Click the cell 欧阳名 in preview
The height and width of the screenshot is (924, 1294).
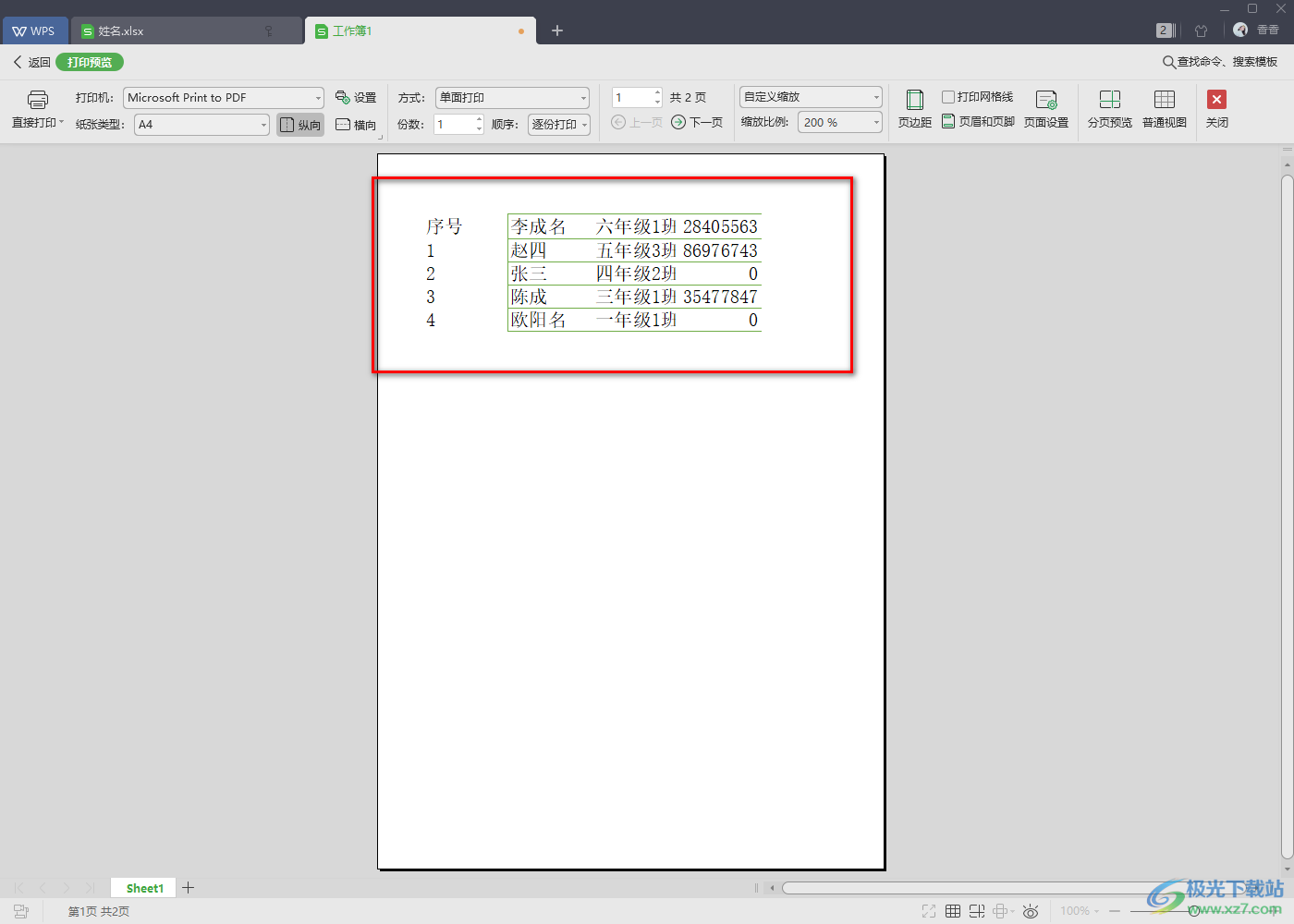[x=538, y=320]
